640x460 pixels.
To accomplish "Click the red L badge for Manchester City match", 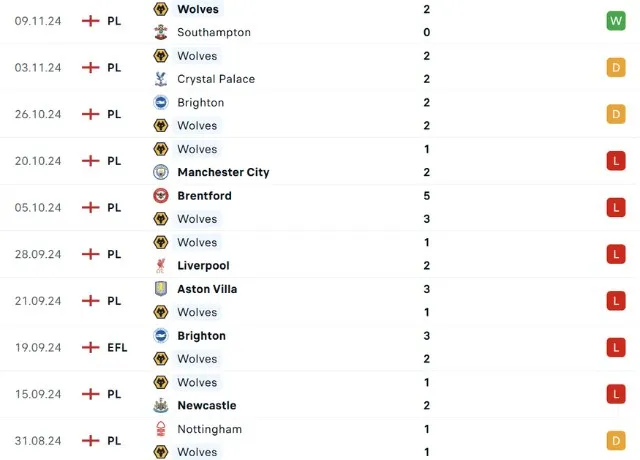I will pyautogui.click(x=615, y=161).
